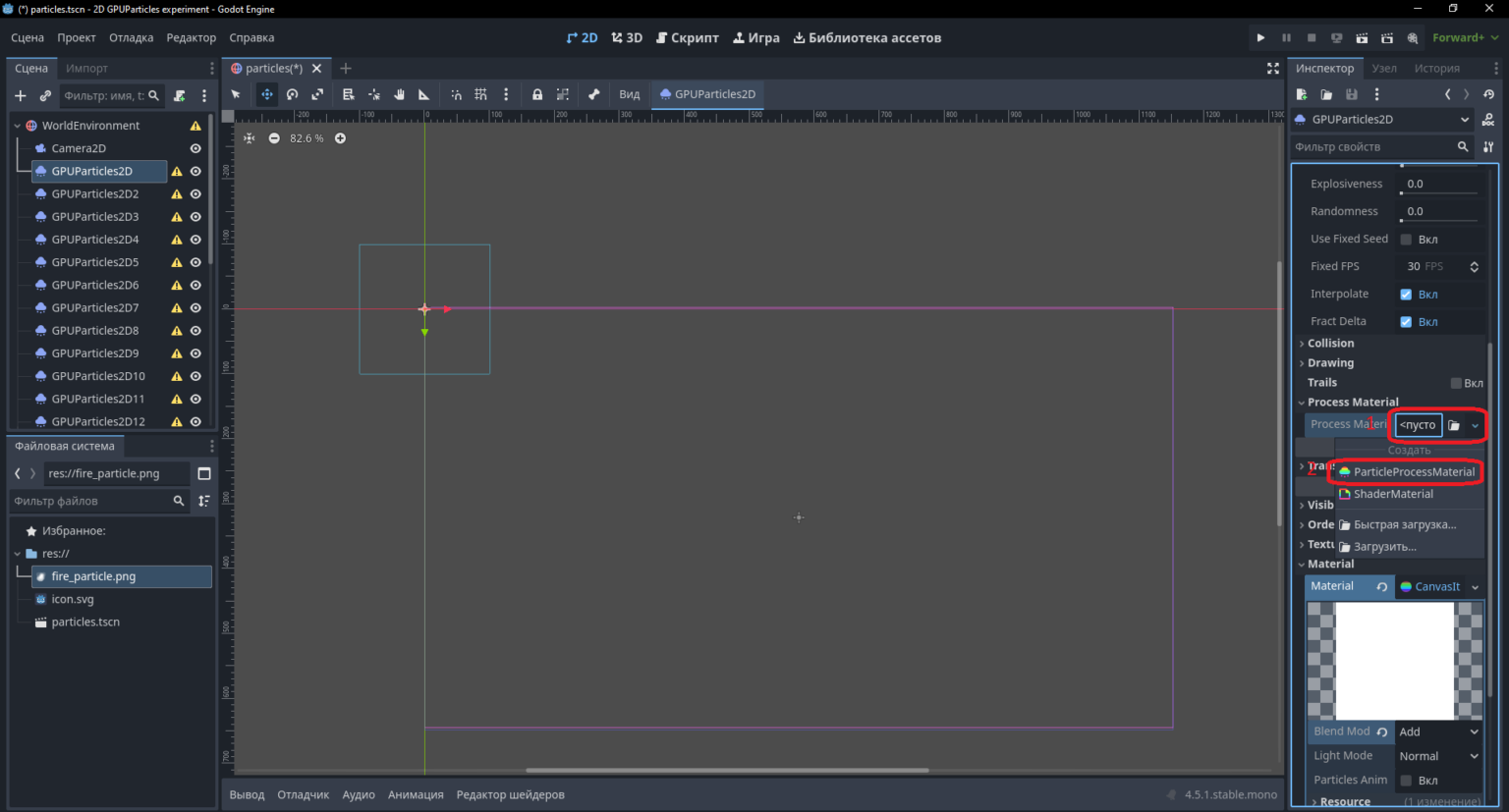
Task: Open the Проект menu
Action: pyautogui.click(x=77, y=37)
